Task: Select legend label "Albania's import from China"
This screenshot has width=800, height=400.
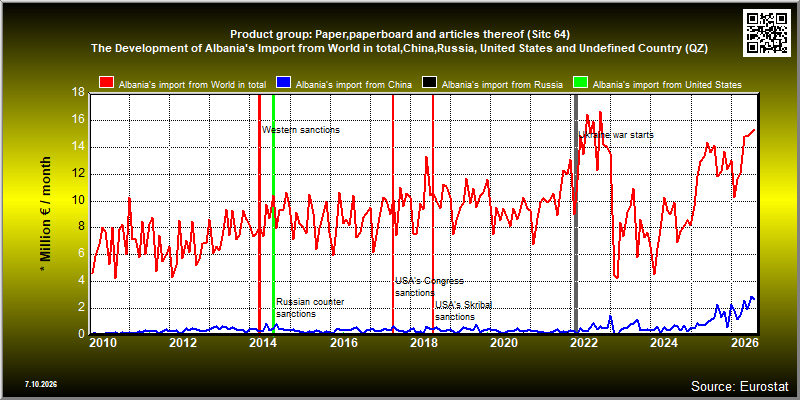Action: coord(354,85)
